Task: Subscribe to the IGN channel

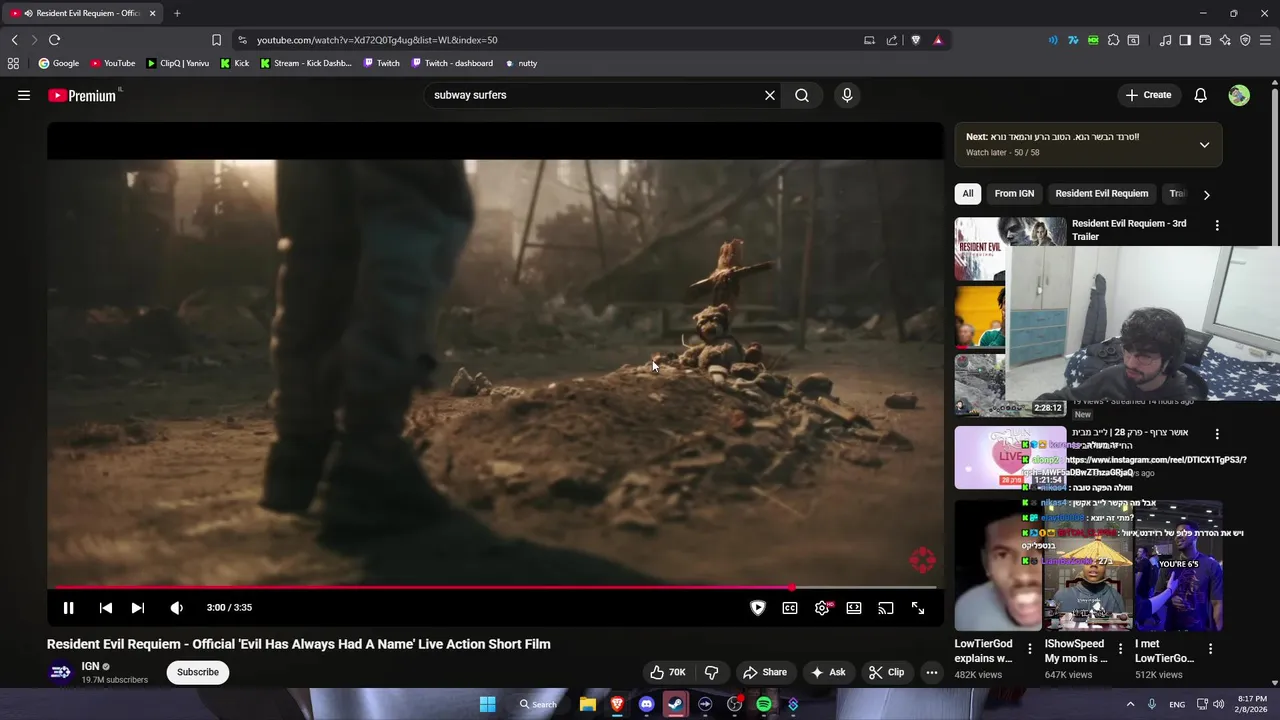Action: 198,672
